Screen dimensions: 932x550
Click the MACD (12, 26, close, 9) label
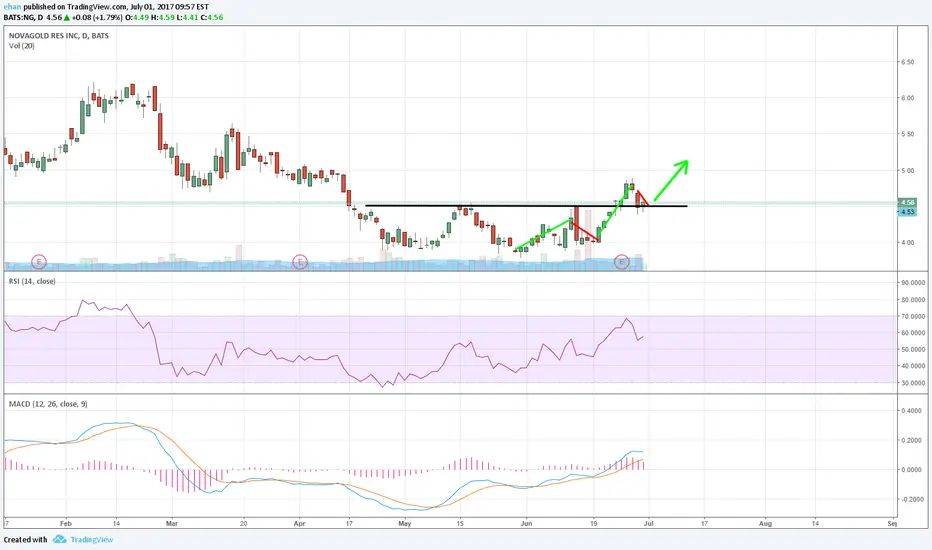(x=48, y=404)
